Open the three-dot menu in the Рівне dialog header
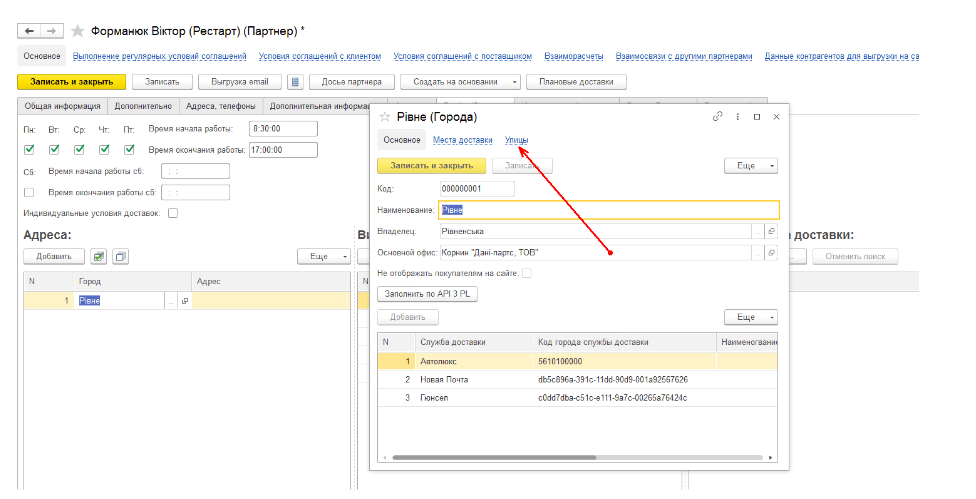 tap(737, 117)
